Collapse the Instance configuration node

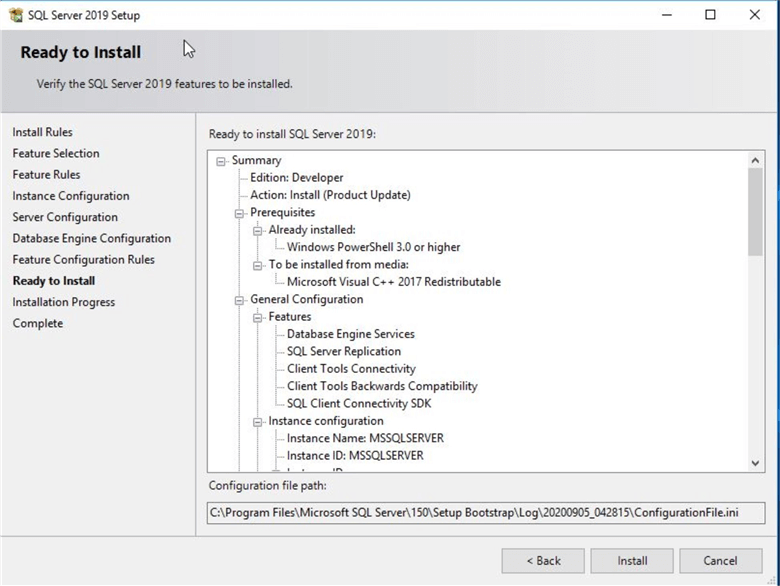[258, 422]
